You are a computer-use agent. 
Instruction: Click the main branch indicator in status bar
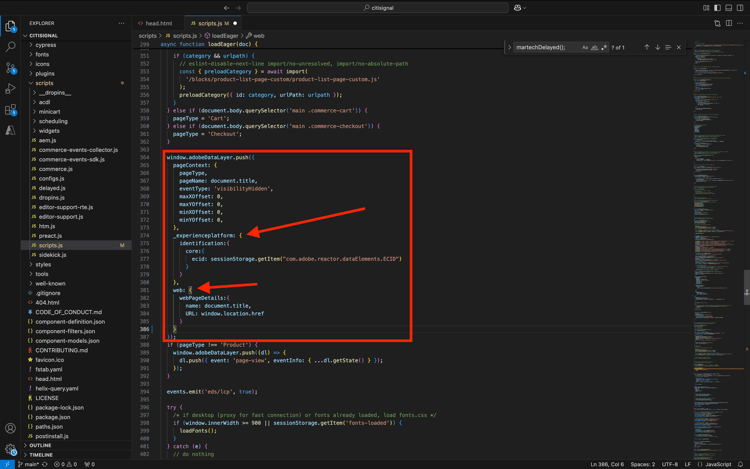pos(30,464)
